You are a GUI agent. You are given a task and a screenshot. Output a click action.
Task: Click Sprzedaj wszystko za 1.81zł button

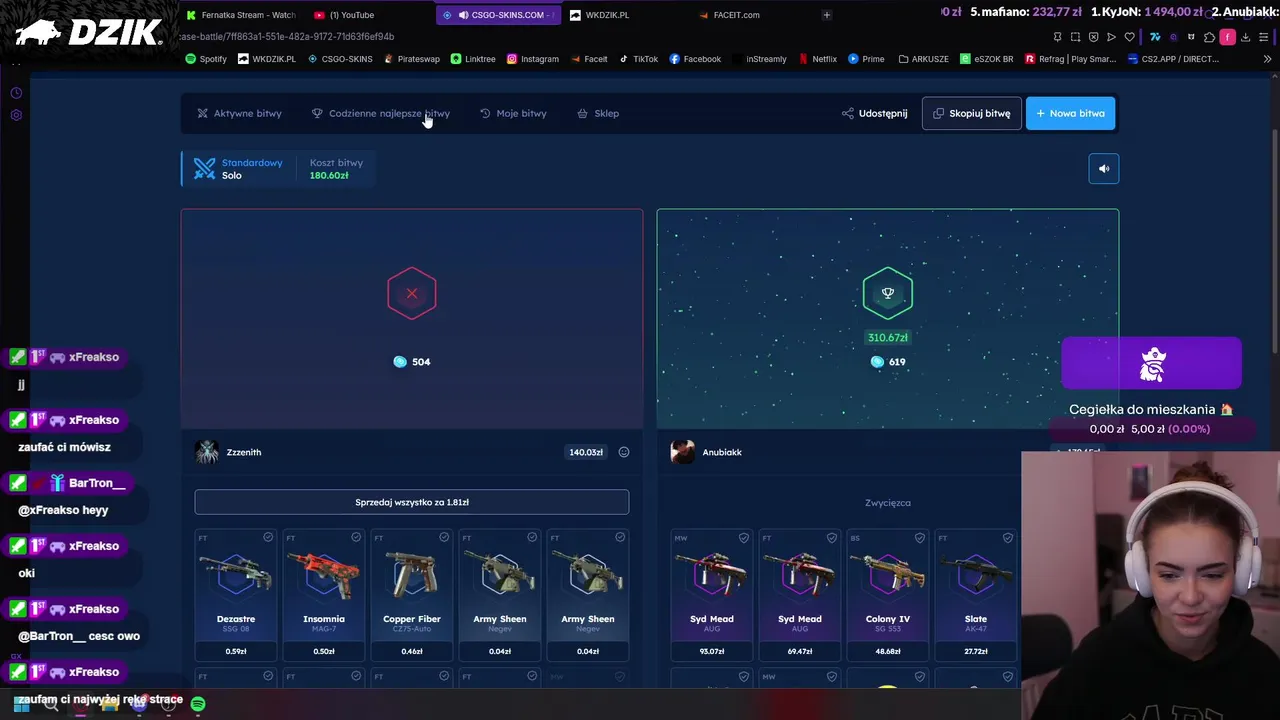coord(412,502)
